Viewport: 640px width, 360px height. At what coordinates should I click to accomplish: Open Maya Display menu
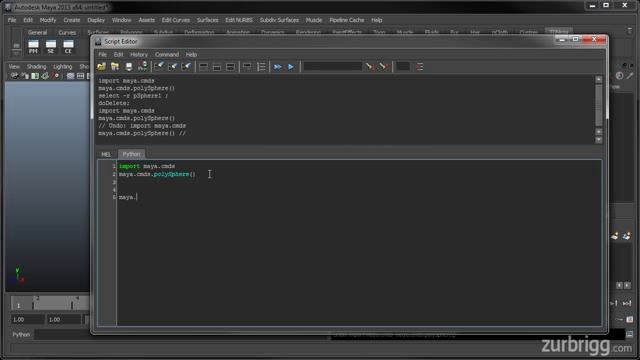(96, 20)
